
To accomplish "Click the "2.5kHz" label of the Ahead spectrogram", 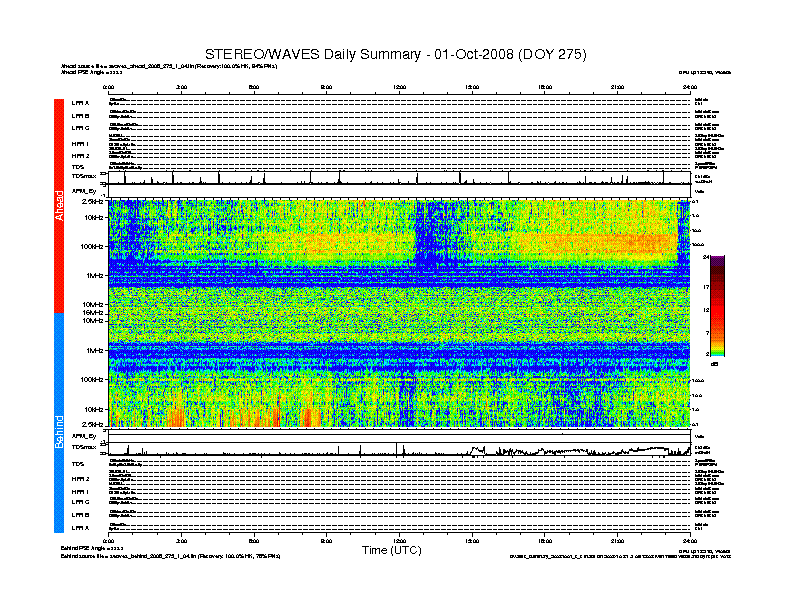I will (x=92, y=201).
